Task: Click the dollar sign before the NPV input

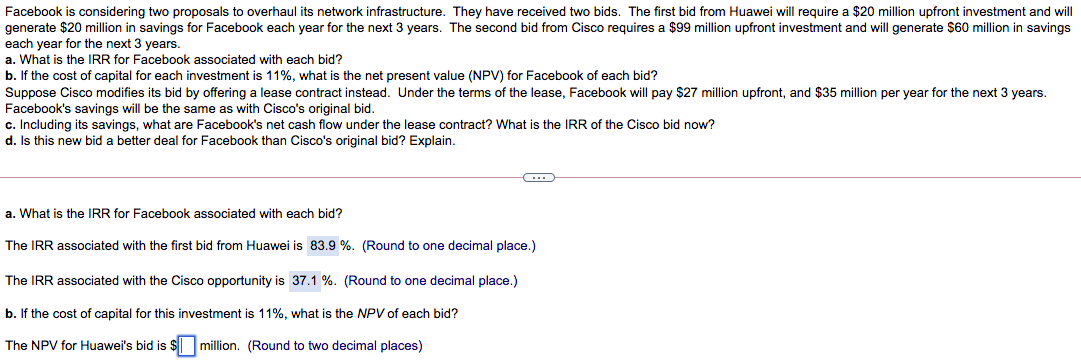Action: pos(174,345)
